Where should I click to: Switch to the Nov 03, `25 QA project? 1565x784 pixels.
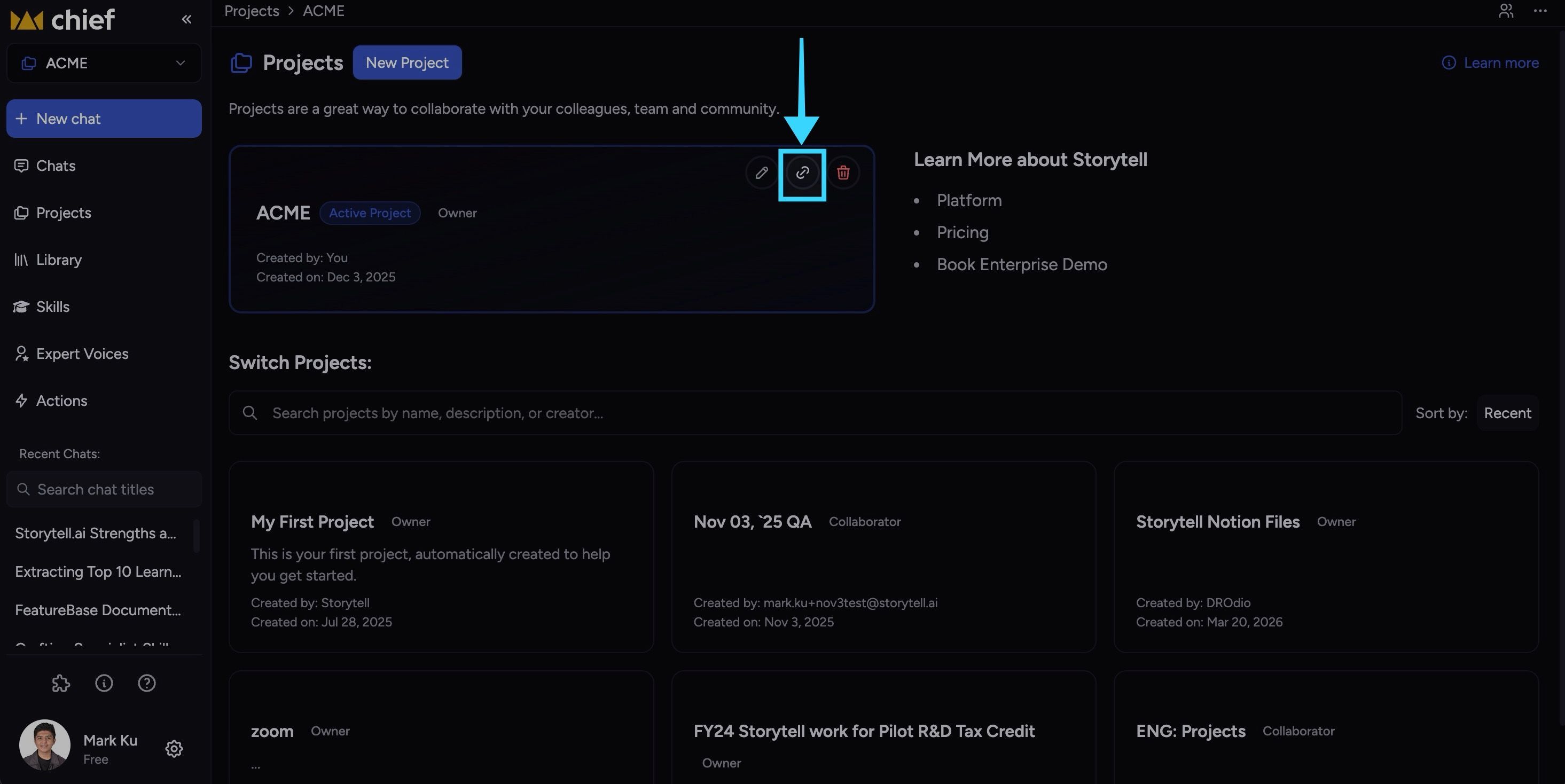point(883,557)
